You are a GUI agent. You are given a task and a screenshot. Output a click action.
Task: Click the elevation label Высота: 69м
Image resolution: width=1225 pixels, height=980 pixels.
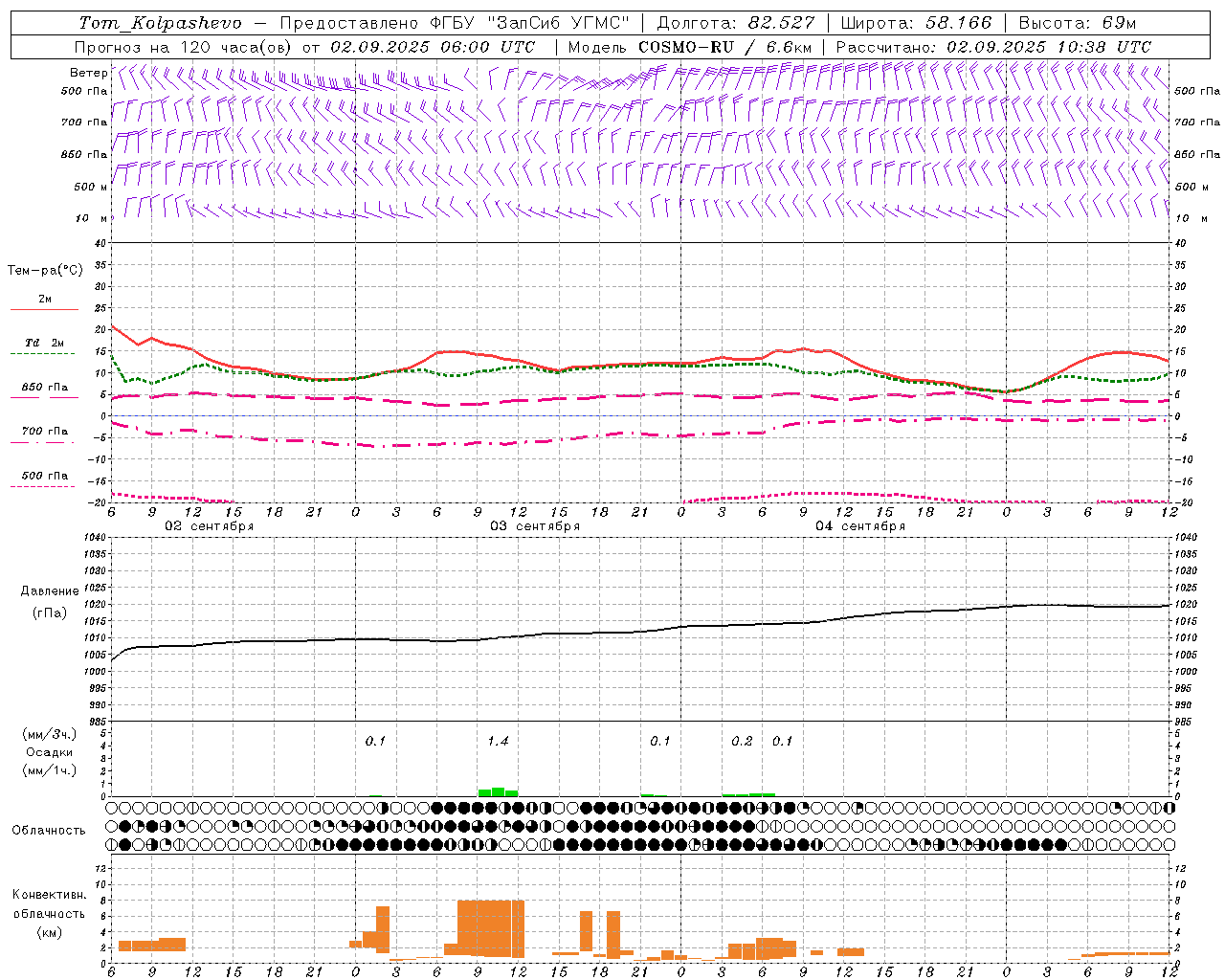1078,23
